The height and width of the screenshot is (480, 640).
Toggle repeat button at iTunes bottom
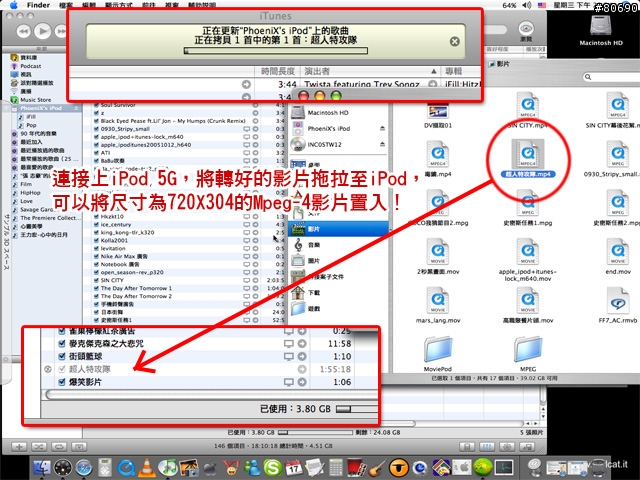coord(59,447)
